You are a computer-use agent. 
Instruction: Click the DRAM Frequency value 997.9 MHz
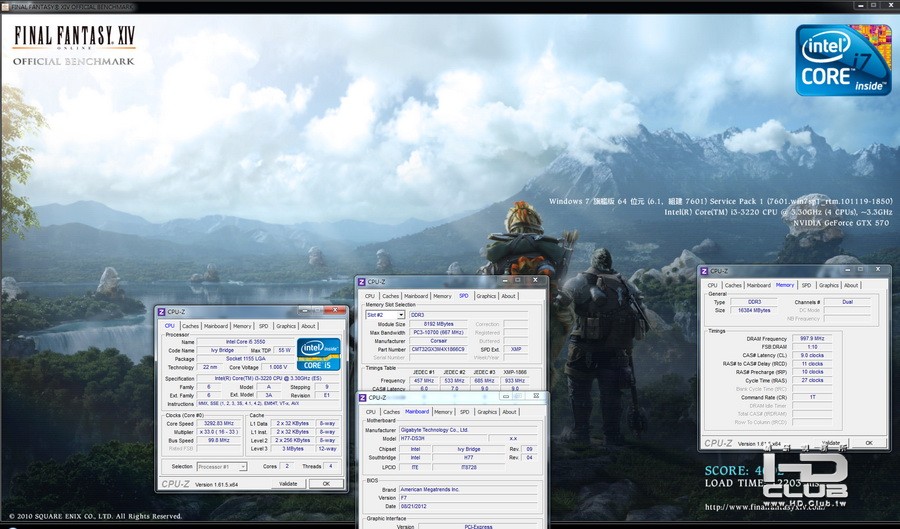pyautogui.click(x=812, y=339)
